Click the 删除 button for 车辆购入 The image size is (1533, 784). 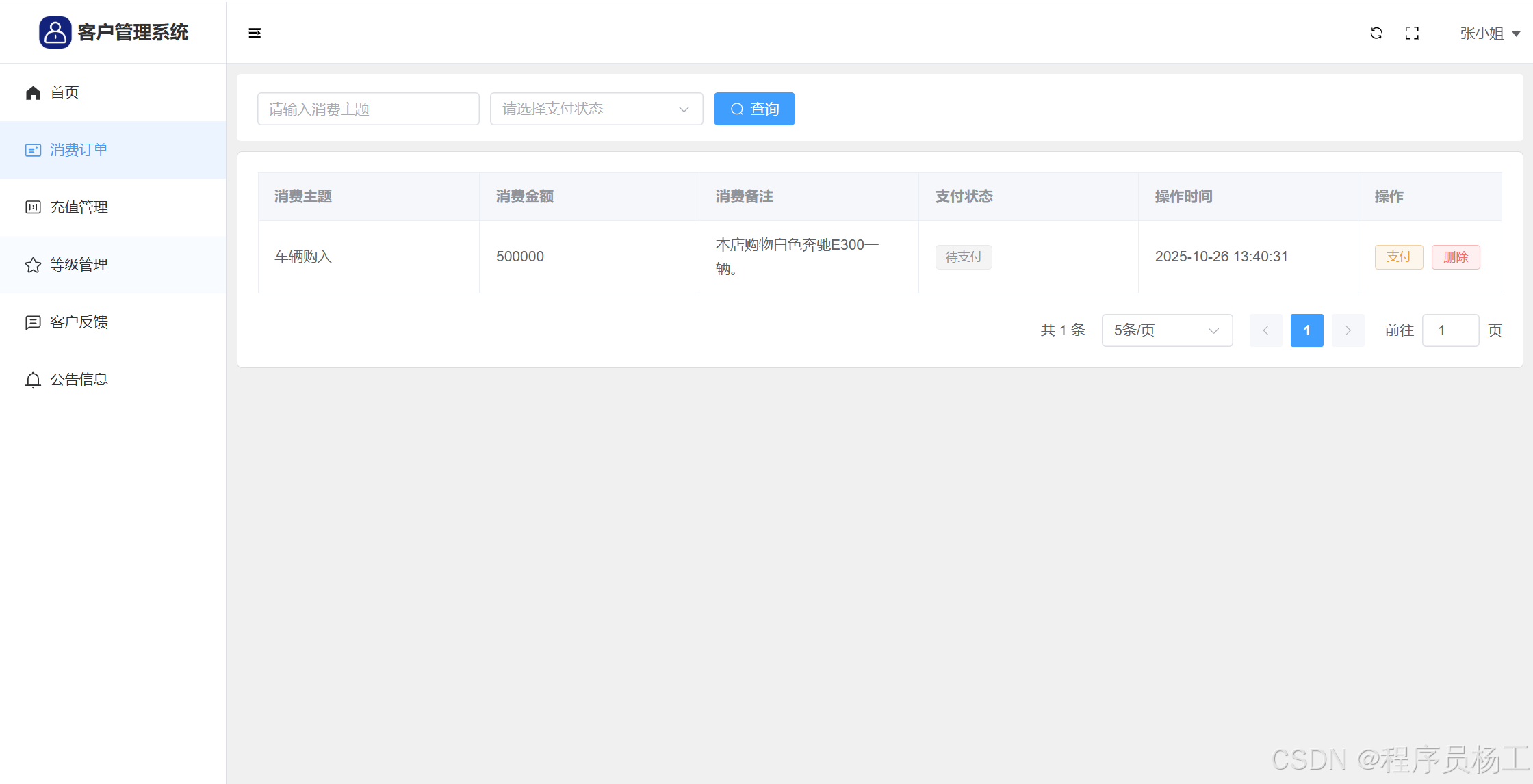[1456, 257]
